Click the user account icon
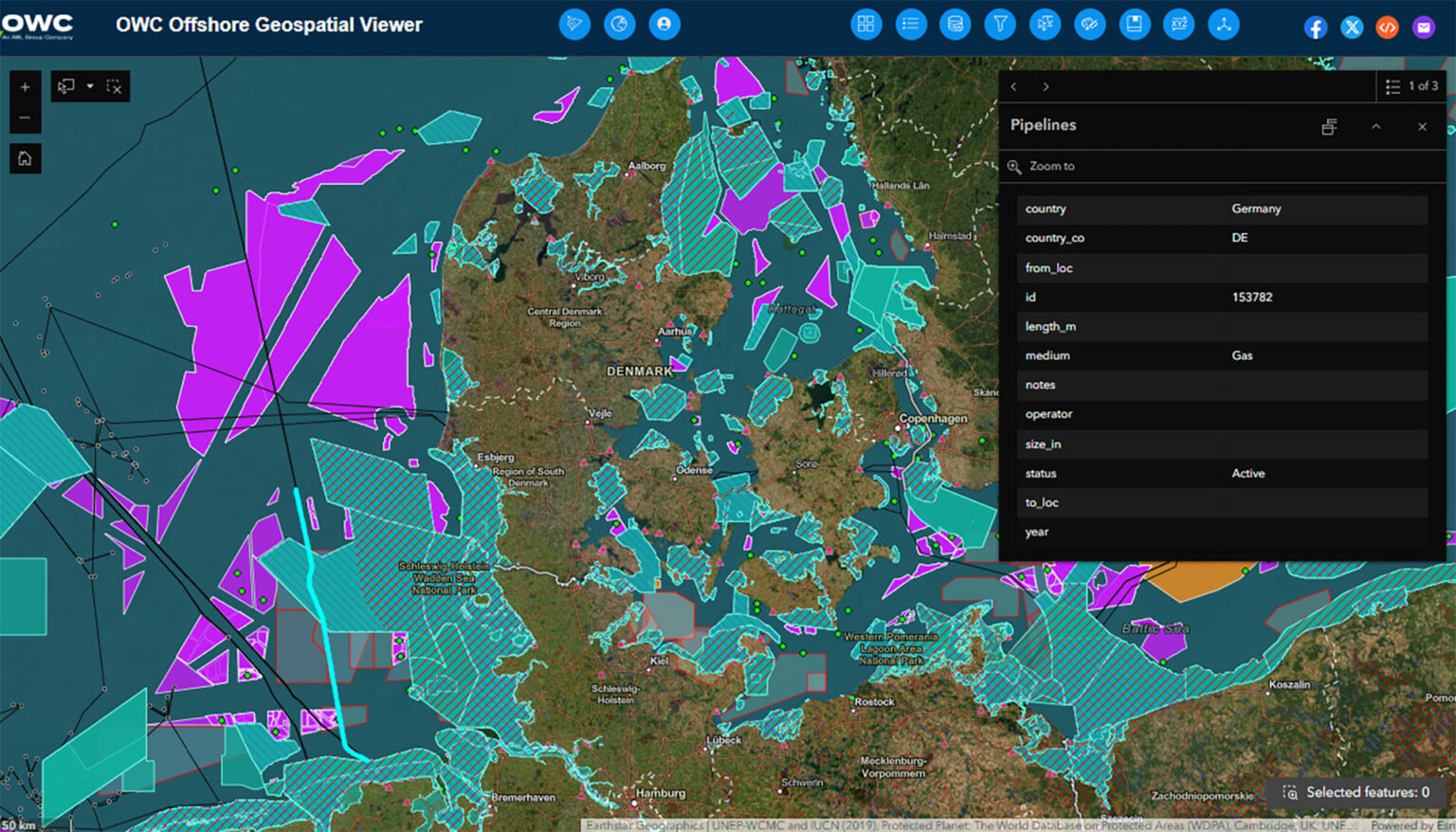 pyautogui.click(x=664, y=24)
